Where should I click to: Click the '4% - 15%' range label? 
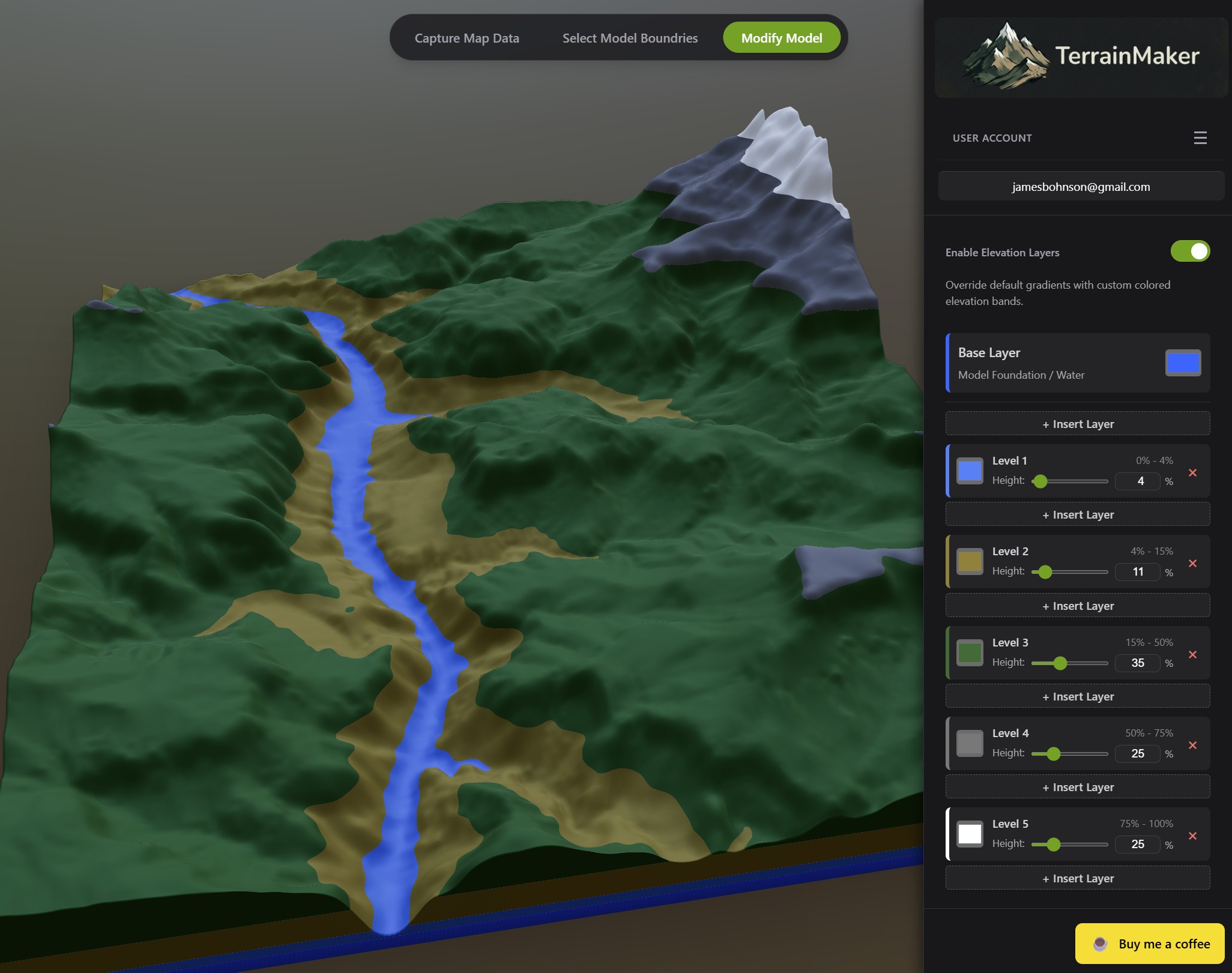(1152, 552)
